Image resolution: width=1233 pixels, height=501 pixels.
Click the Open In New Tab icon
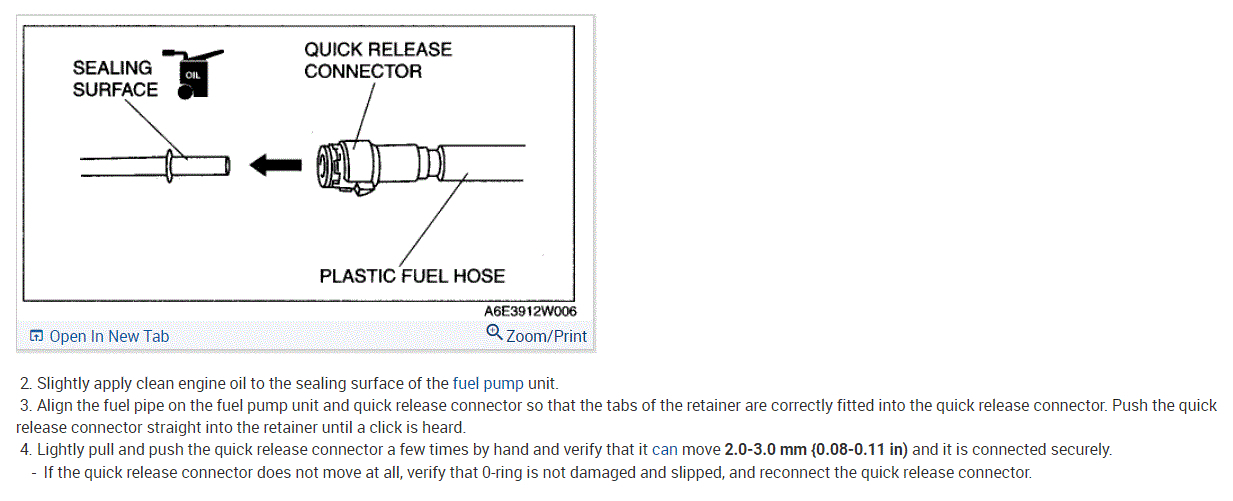pyautogui.click(x=36, y=336)
